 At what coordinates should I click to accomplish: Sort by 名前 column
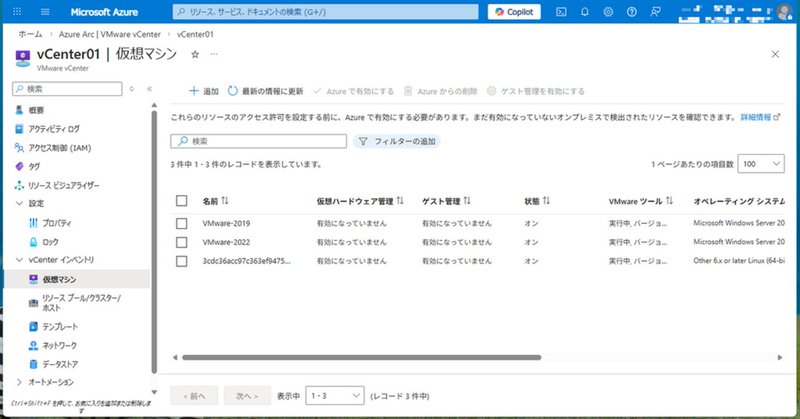(215, 201)
